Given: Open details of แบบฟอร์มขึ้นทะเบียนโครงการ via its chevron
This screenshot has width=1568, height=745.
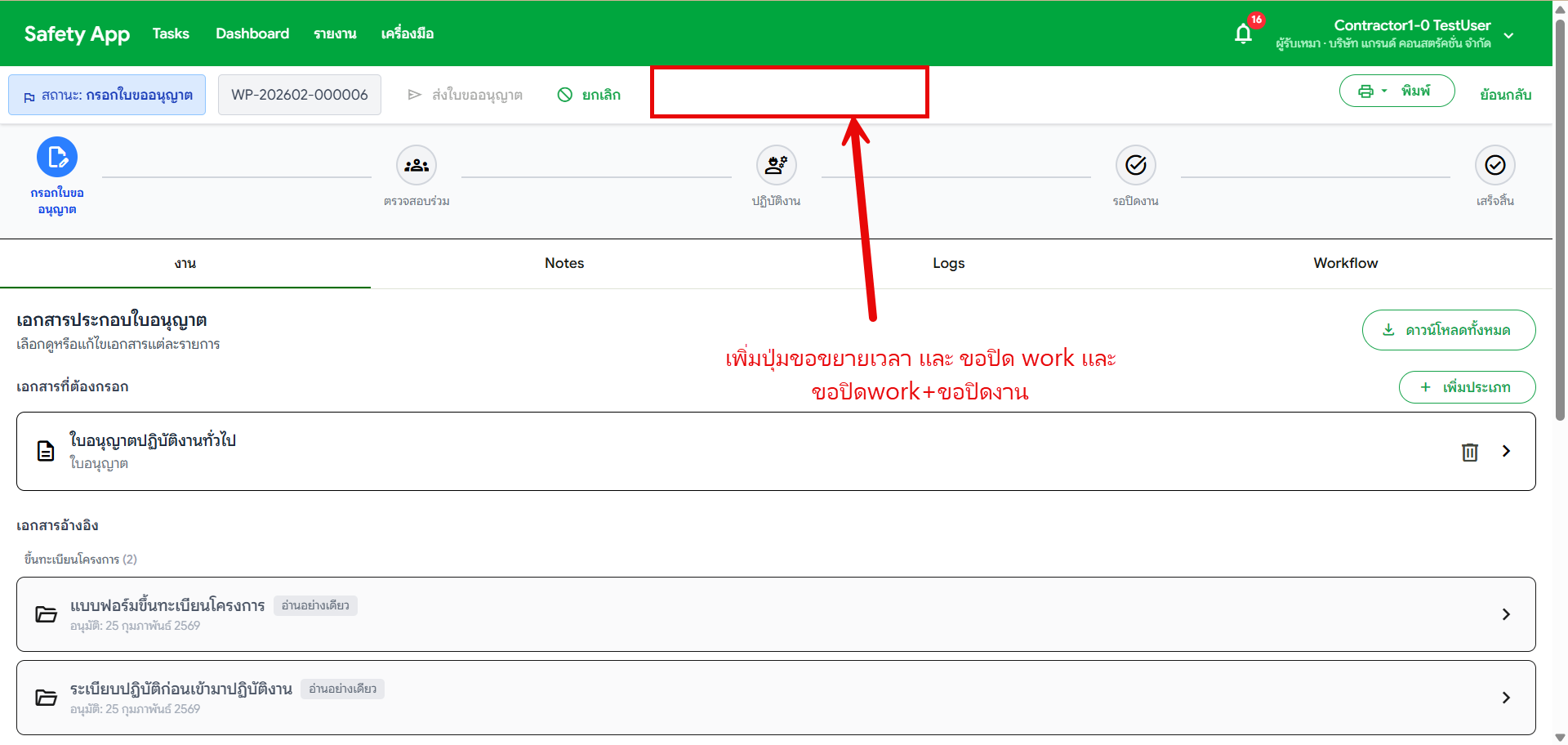Looking at the screenshot, I should [x=1507, y=614].
